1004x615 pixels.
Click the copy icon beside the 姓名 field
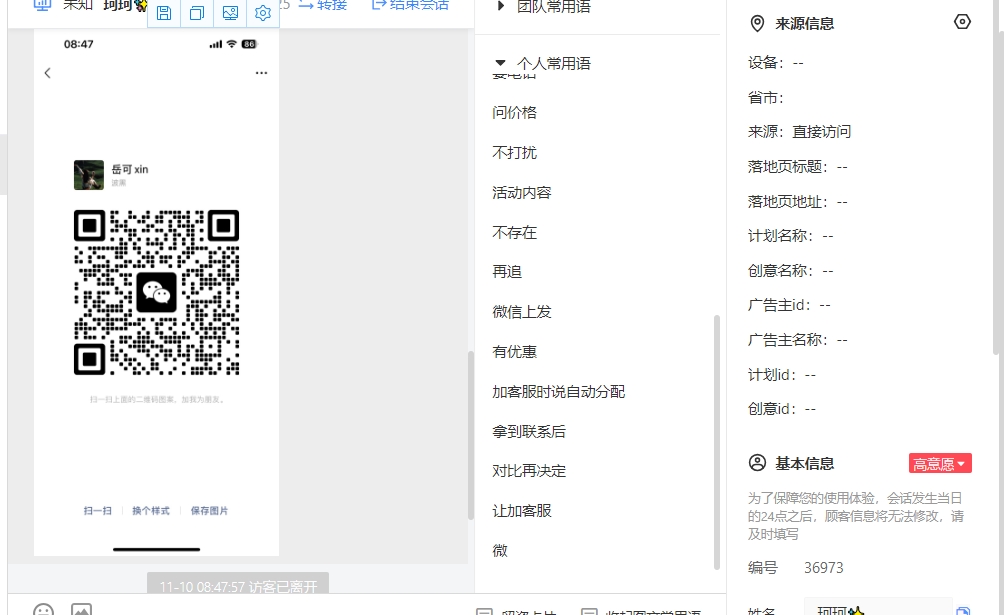click(962, 611)
